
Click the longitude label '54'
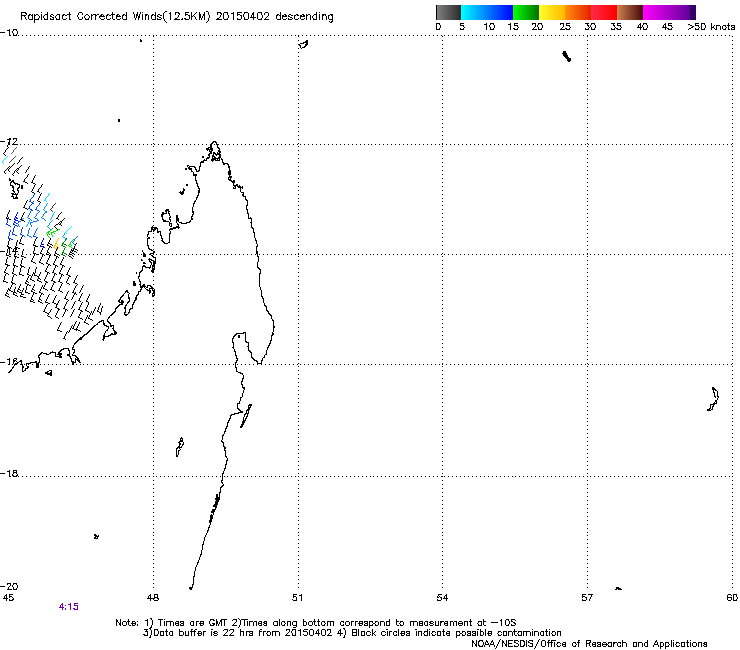point(442,598)
